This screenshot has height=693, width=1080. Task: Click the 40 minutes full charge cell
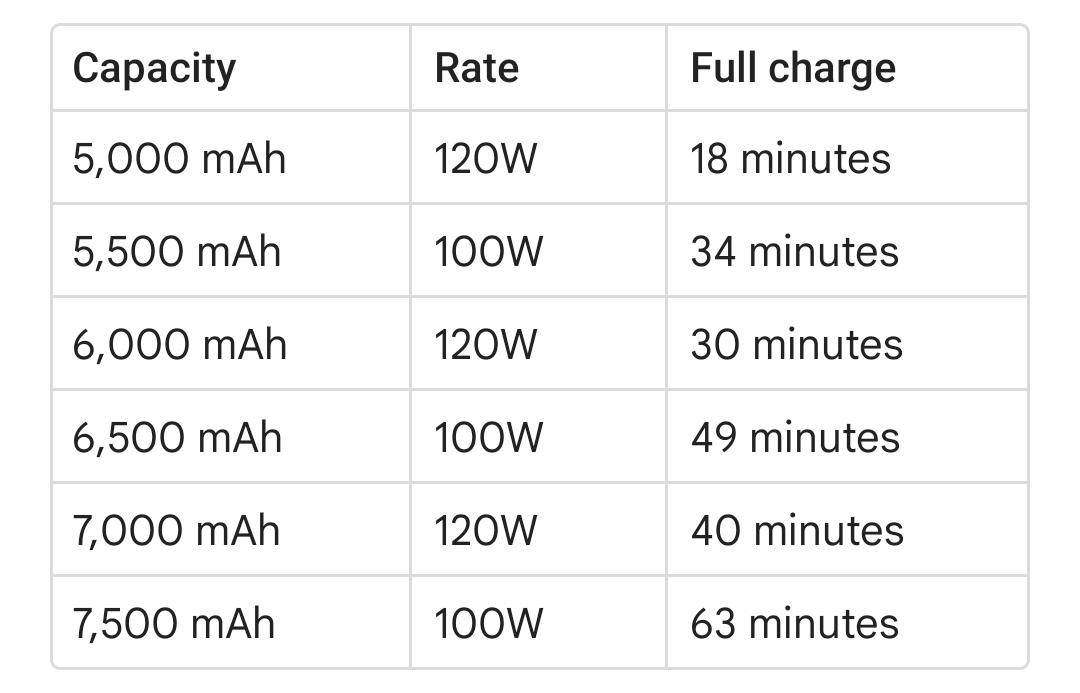pyautogui.click(x=797, y=530)
